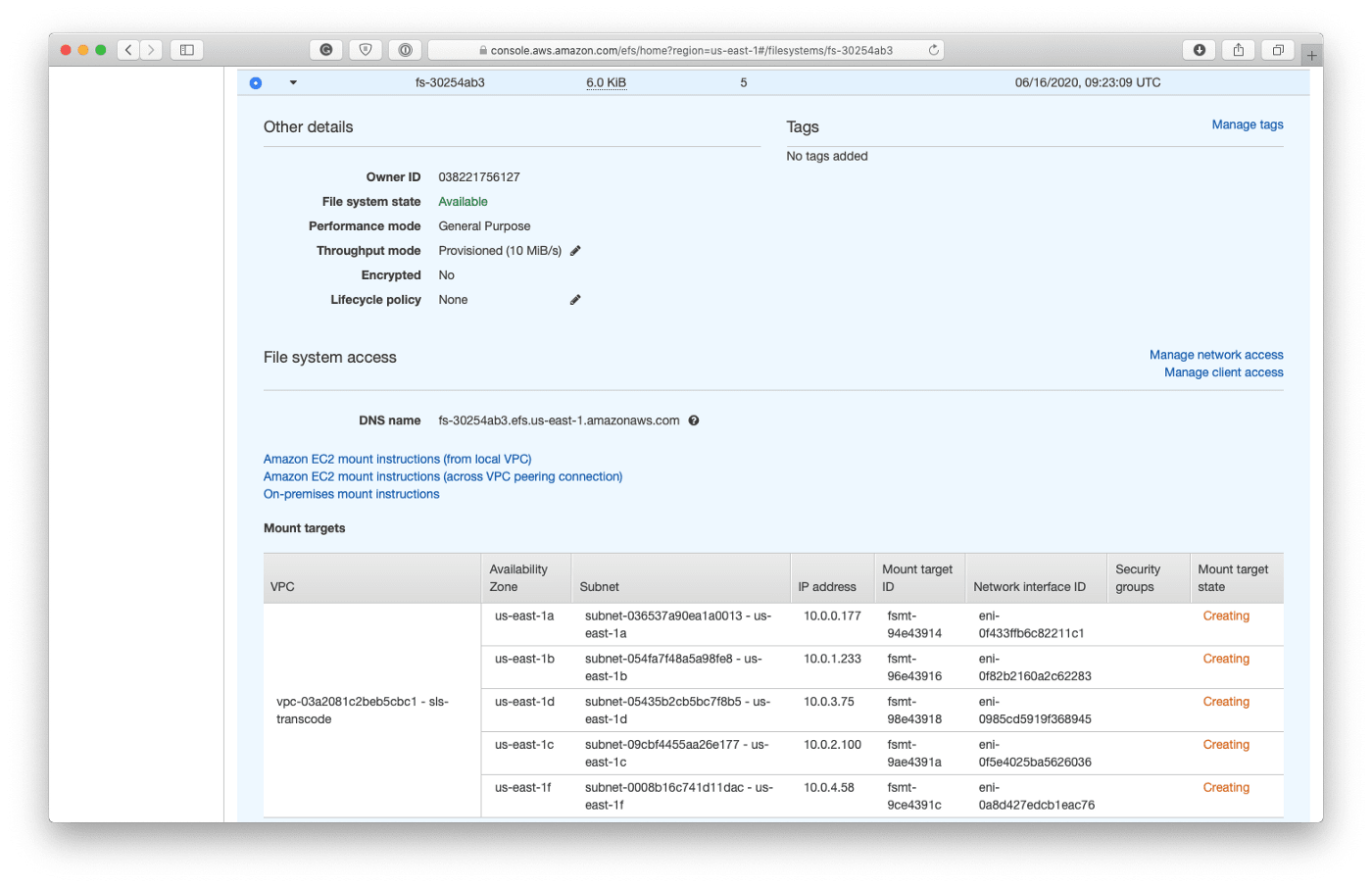Screen dimensions: 1372x887
Task: Open a new Safari tab
Action: pos(1311,55)
